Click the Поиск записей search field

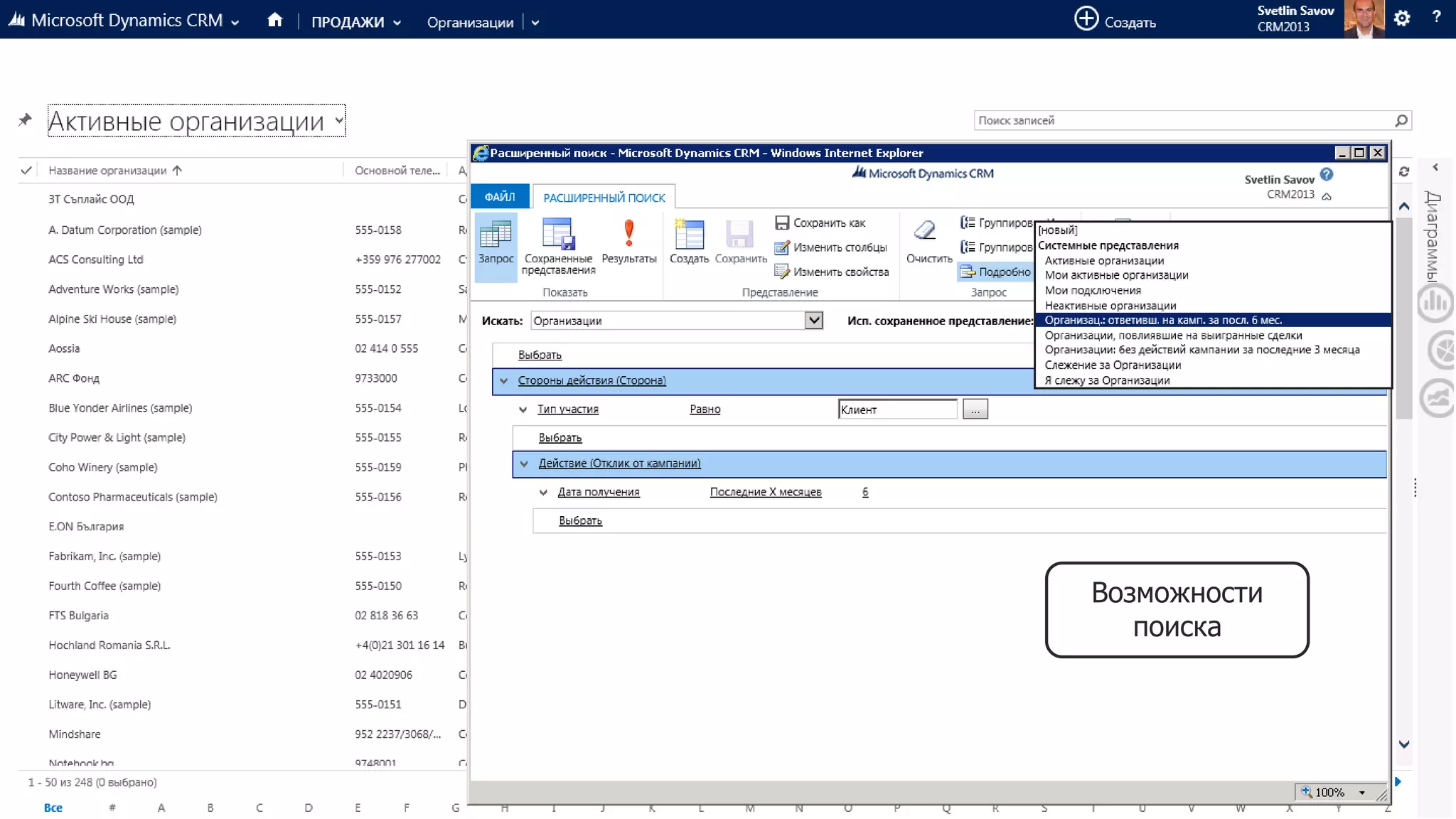click(1180, 121)
